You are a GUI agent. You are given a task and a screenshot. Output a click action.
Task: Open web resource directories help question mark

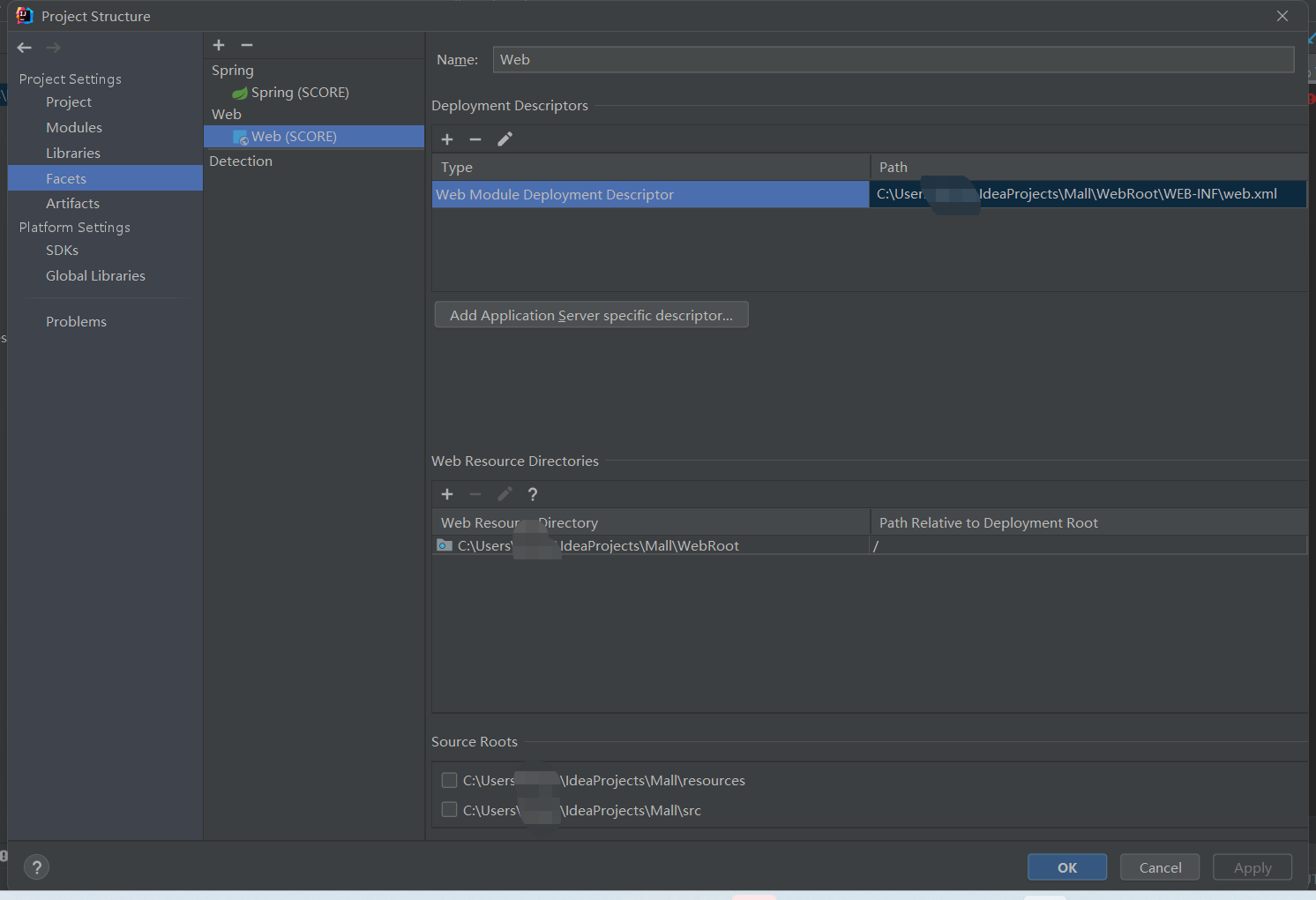tap(533, 494)
